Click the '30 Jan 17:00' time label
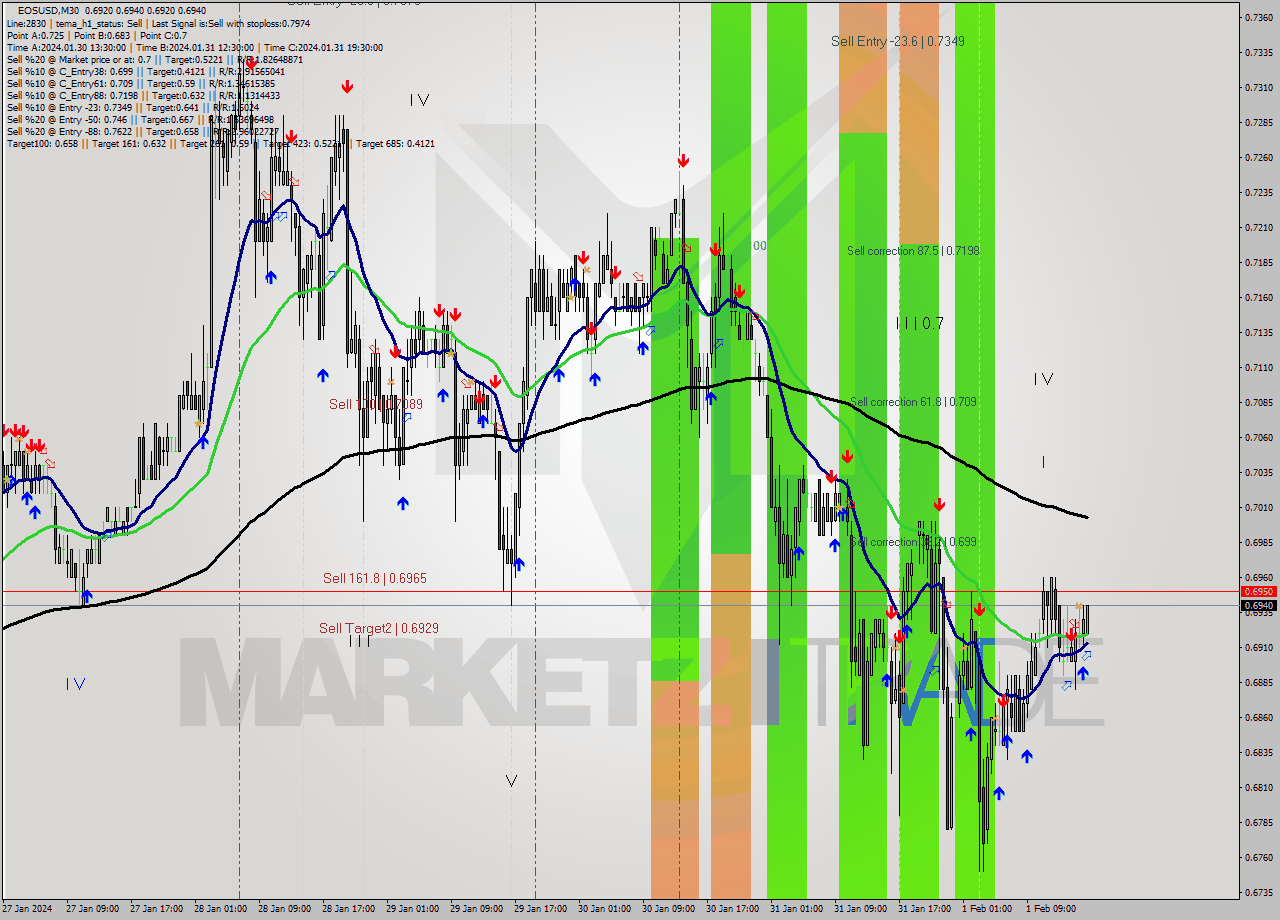 [732, 909]
